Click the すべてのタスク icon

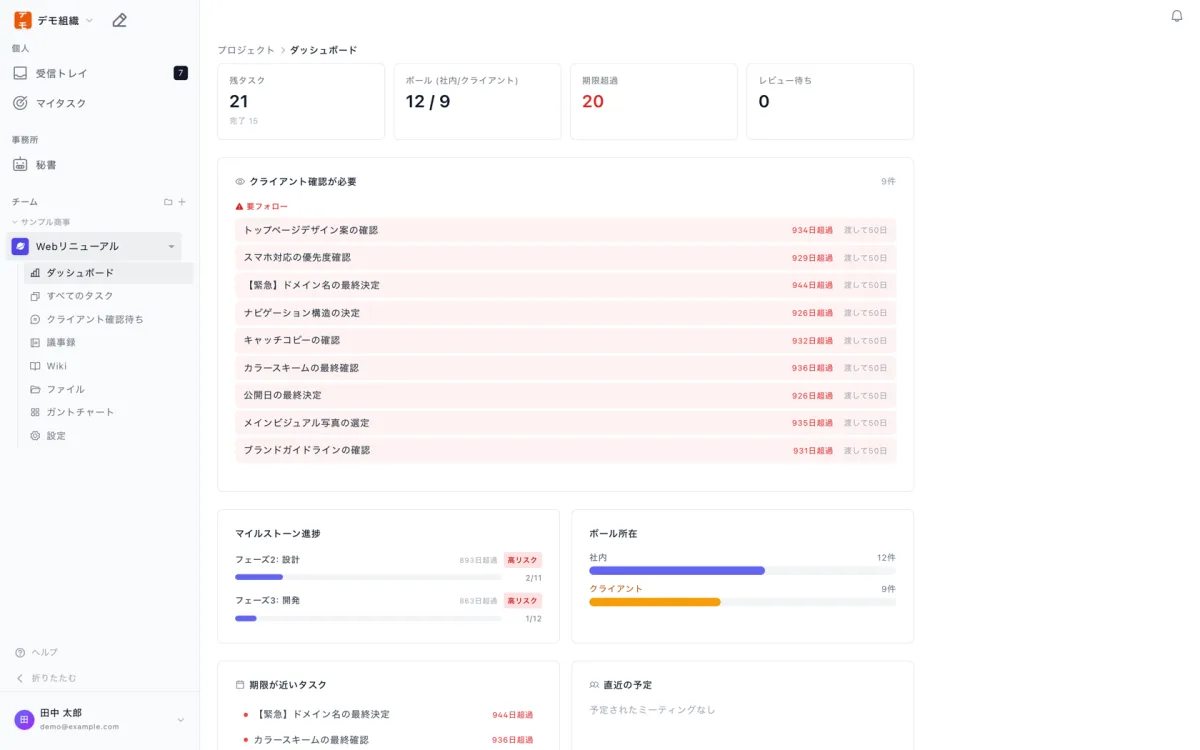(x=35, y=296)
